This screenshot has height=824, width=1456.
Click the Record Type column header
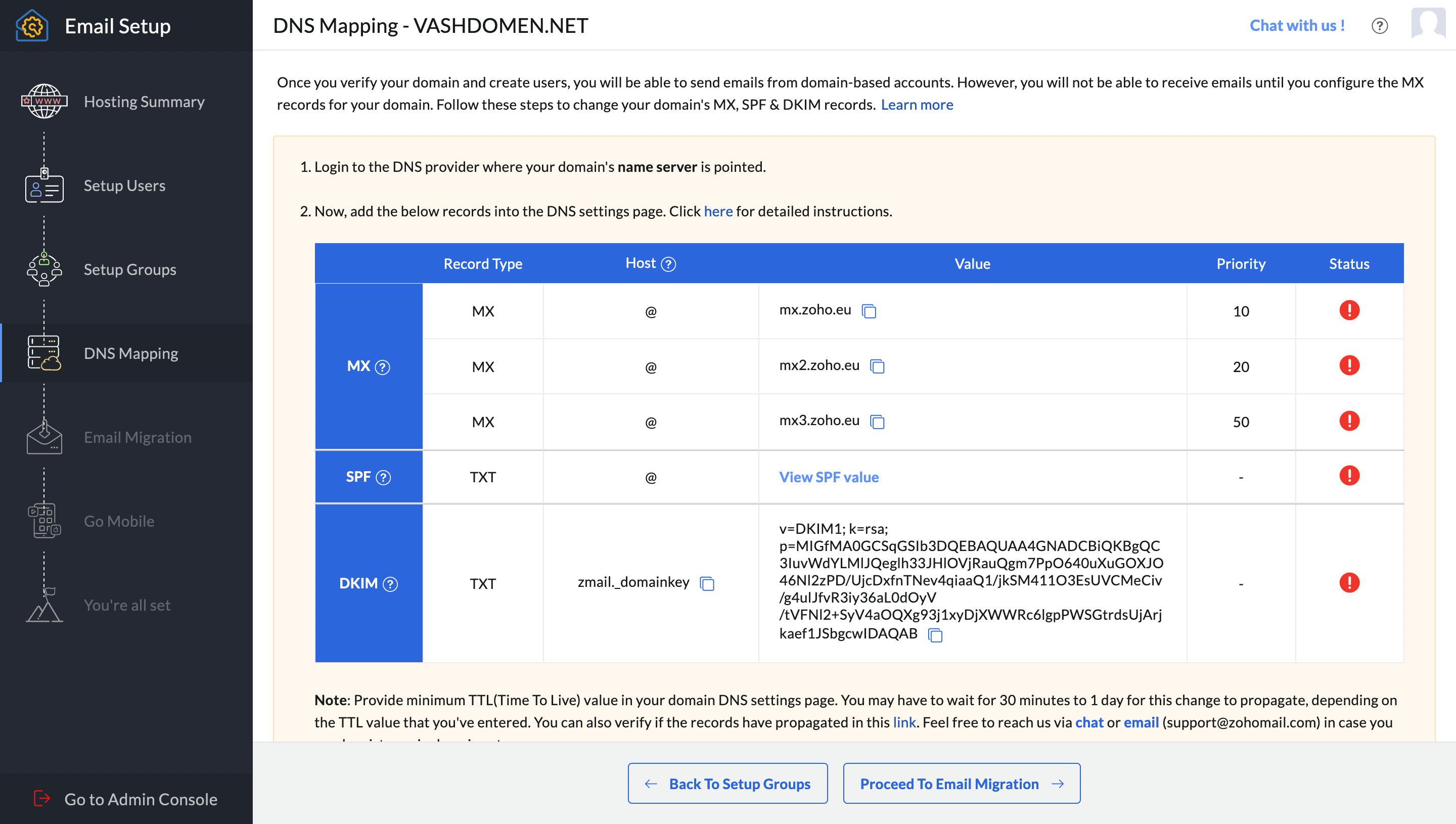pyautogui.click(x=483, y=264)
